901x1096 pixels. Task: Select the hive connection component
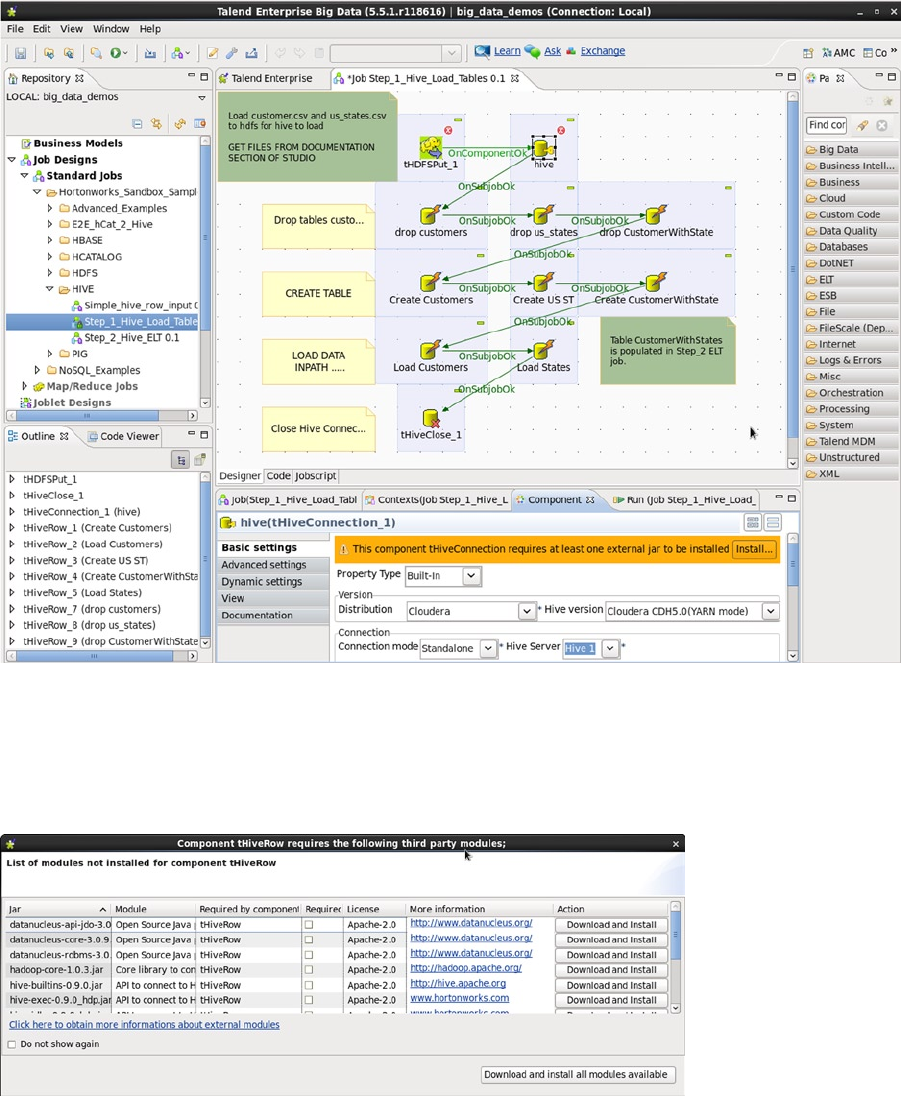[542, 148]
